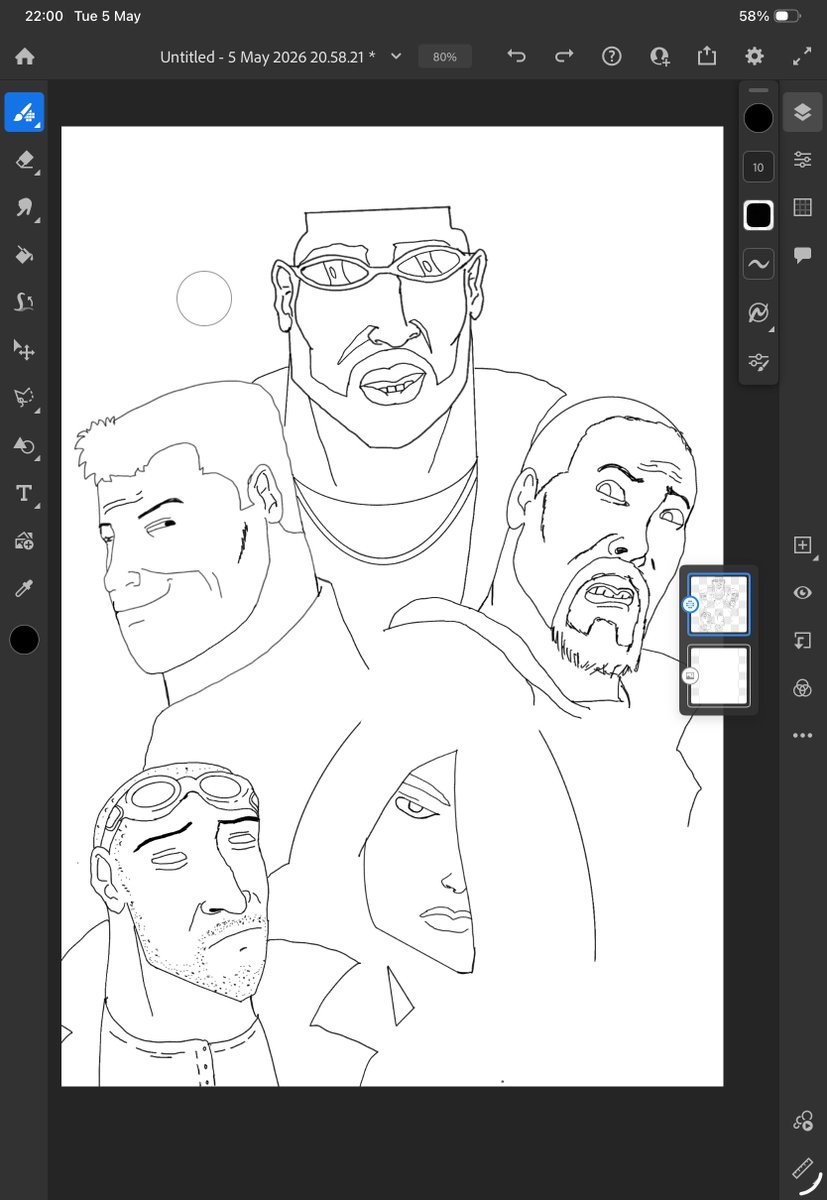The width and height of the screenshot is (827, 1200).
Task: Expand Type tool flyout triangle
Action: [37, 506]
